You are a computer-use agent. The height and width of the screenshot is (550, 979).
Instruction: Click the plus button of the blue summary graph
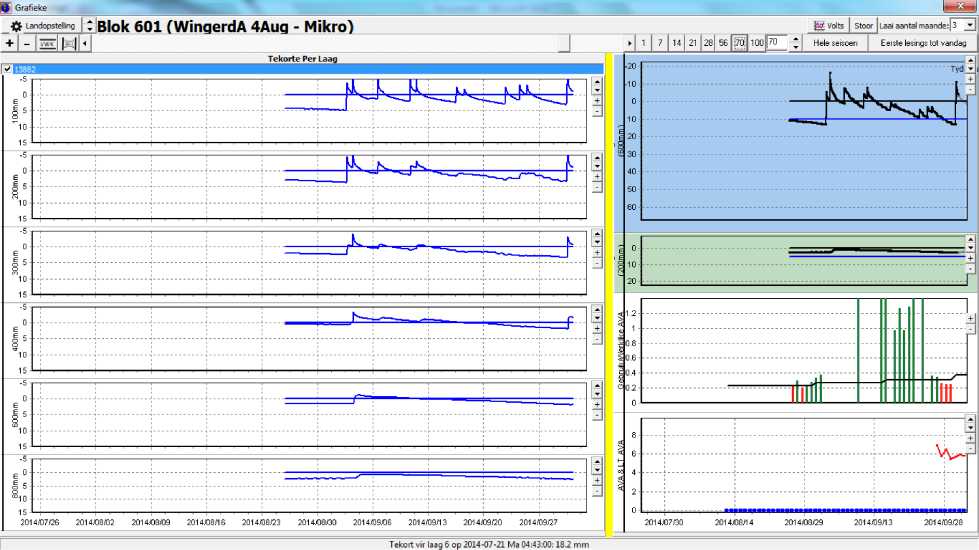(x=970, y=79)
